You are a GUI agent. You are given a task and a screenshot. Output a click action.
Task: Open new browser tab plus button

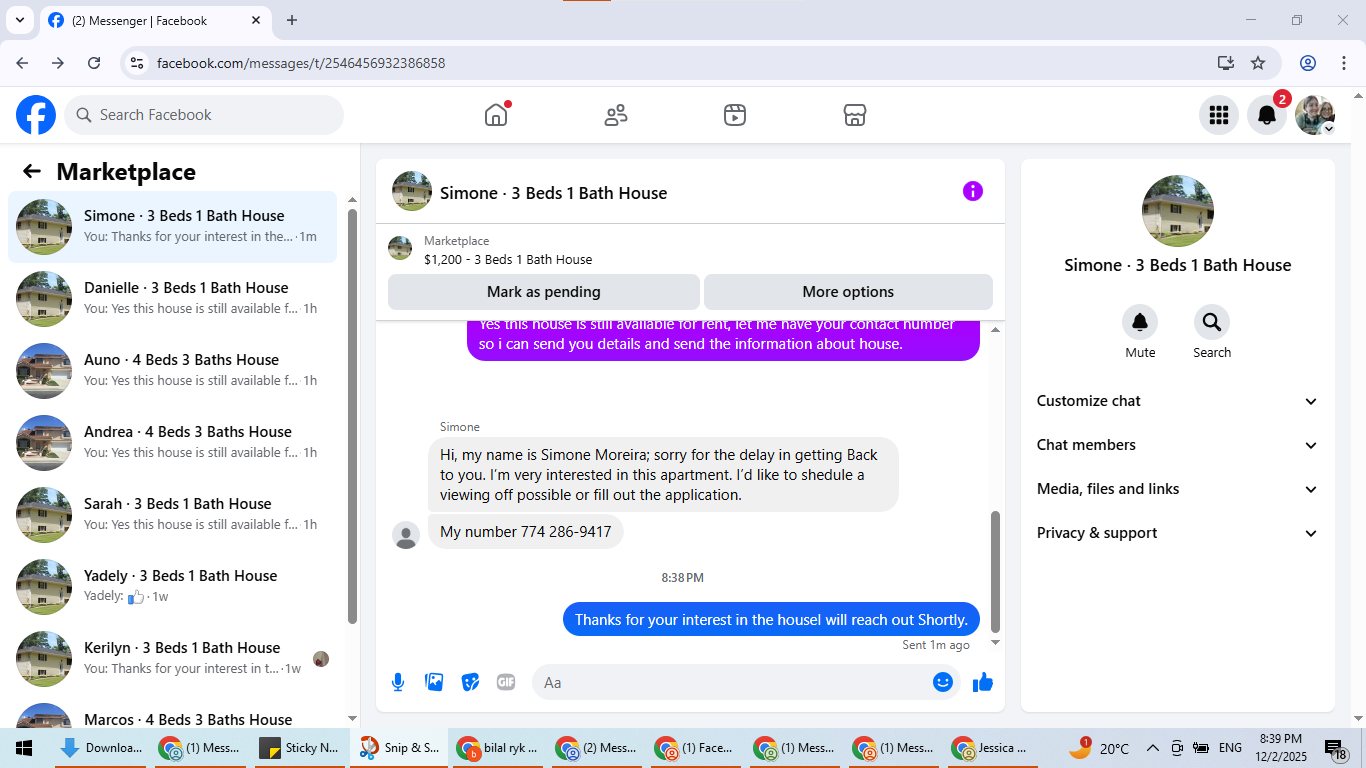[292, 20]
